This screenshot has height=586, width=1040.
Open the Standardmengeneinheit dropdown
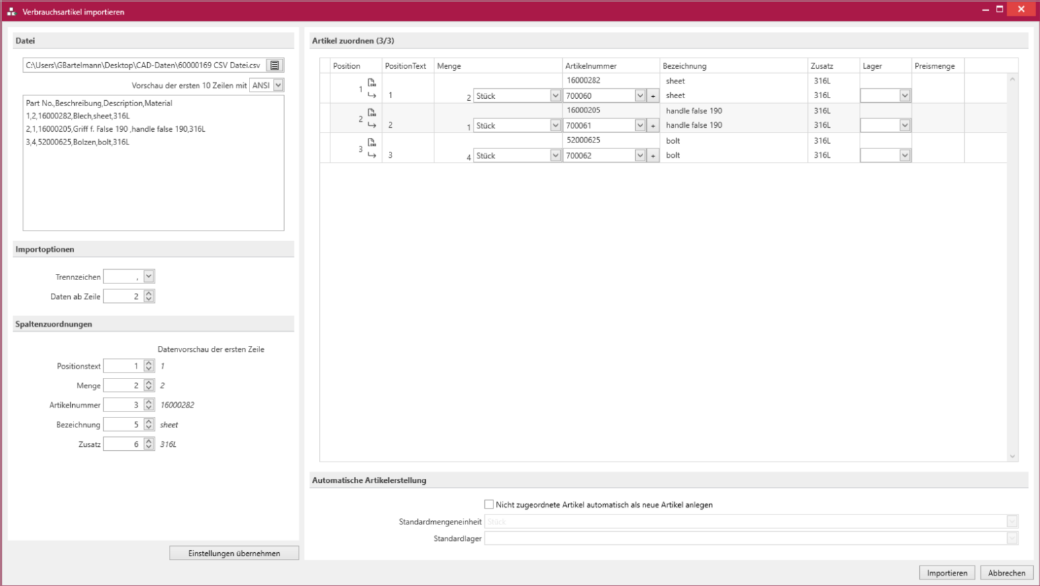click(x=1012, y=522)
